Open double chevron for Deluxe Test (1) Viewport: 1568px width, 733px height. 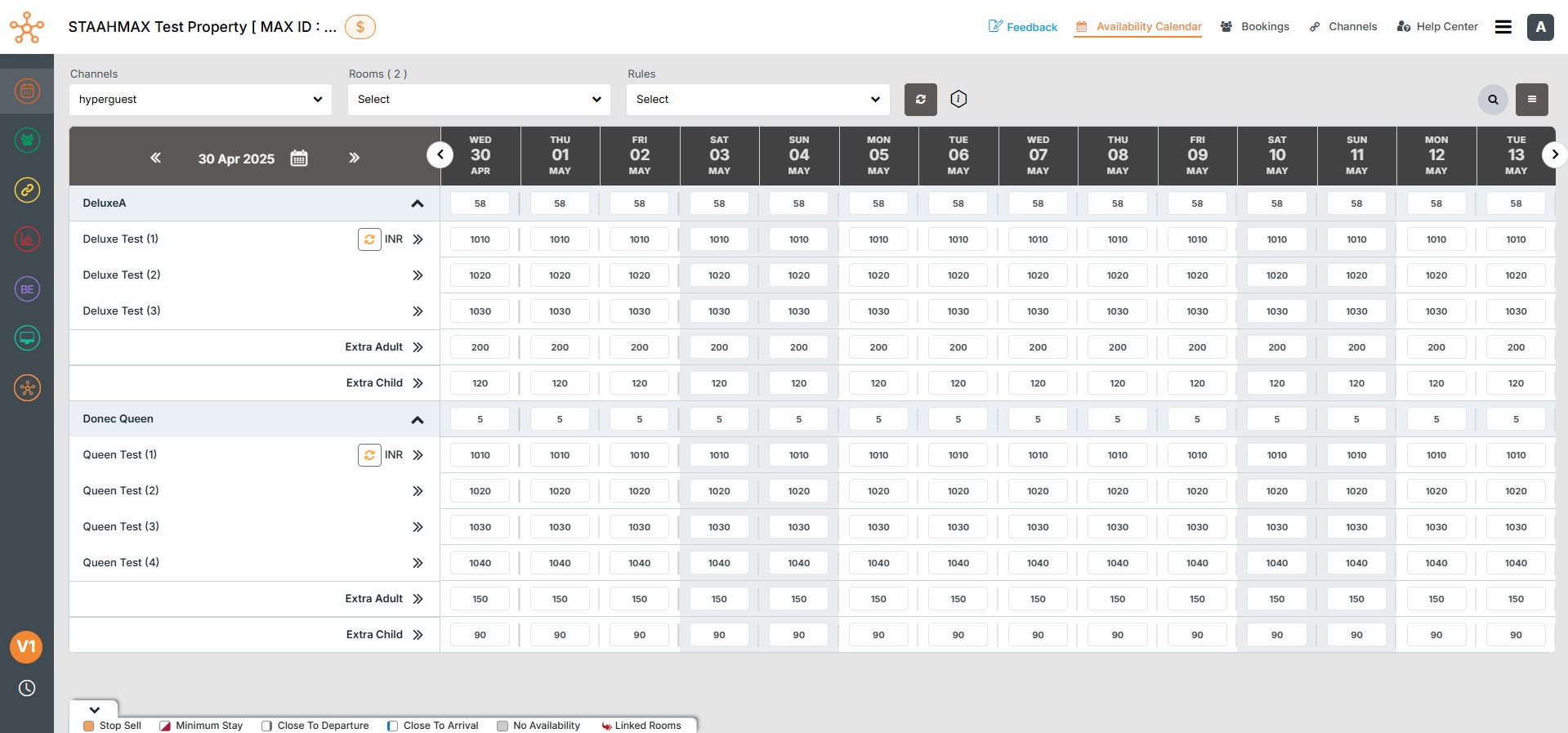[418, 239]
